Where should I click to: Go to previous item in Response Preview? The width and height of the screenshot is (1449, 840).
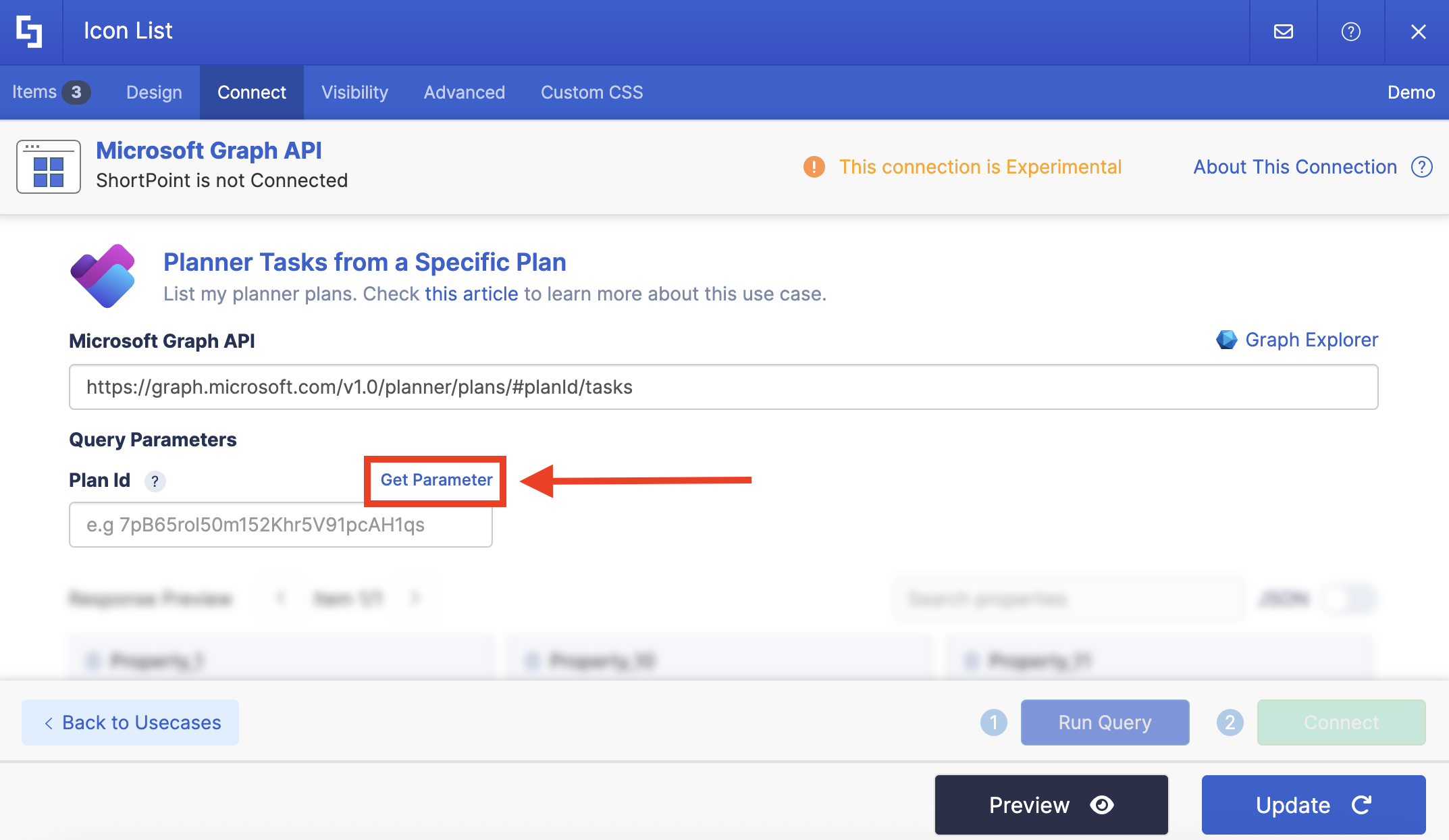281,598
